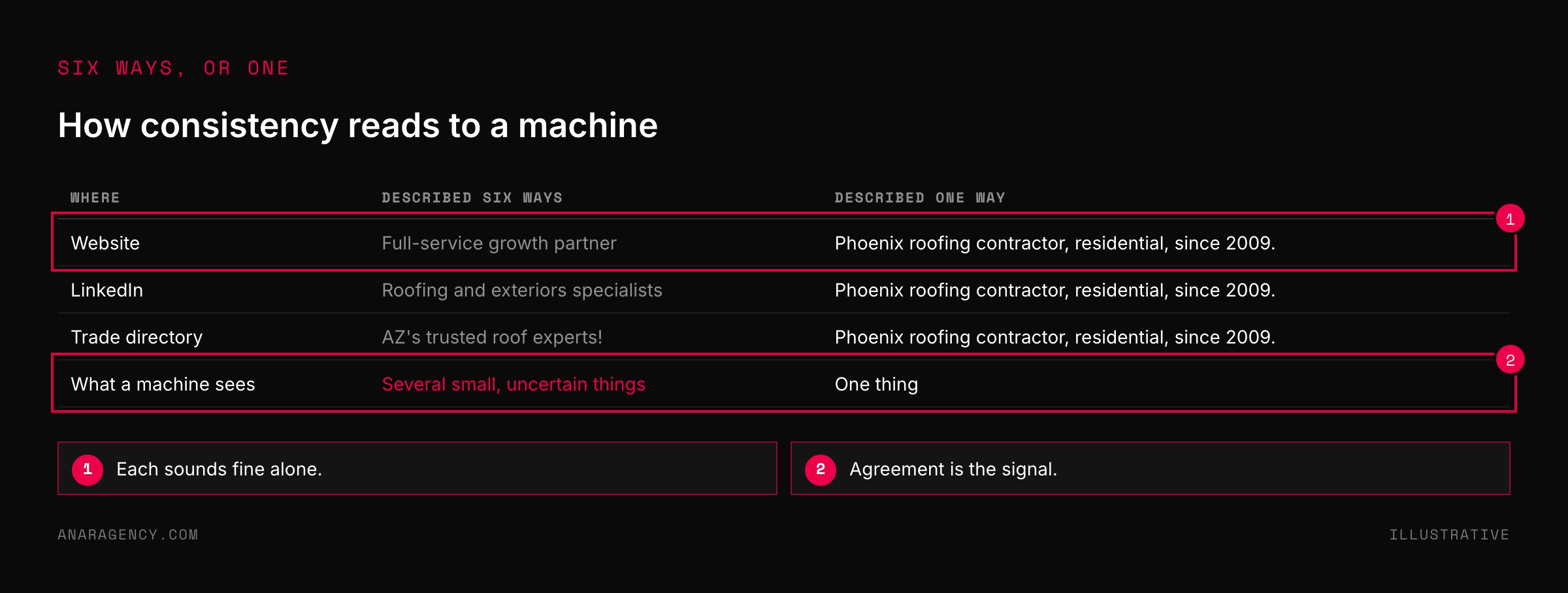Viewport: 1568px width, 593px height.
Task: Click the WHERE column header
Action: 95,198
